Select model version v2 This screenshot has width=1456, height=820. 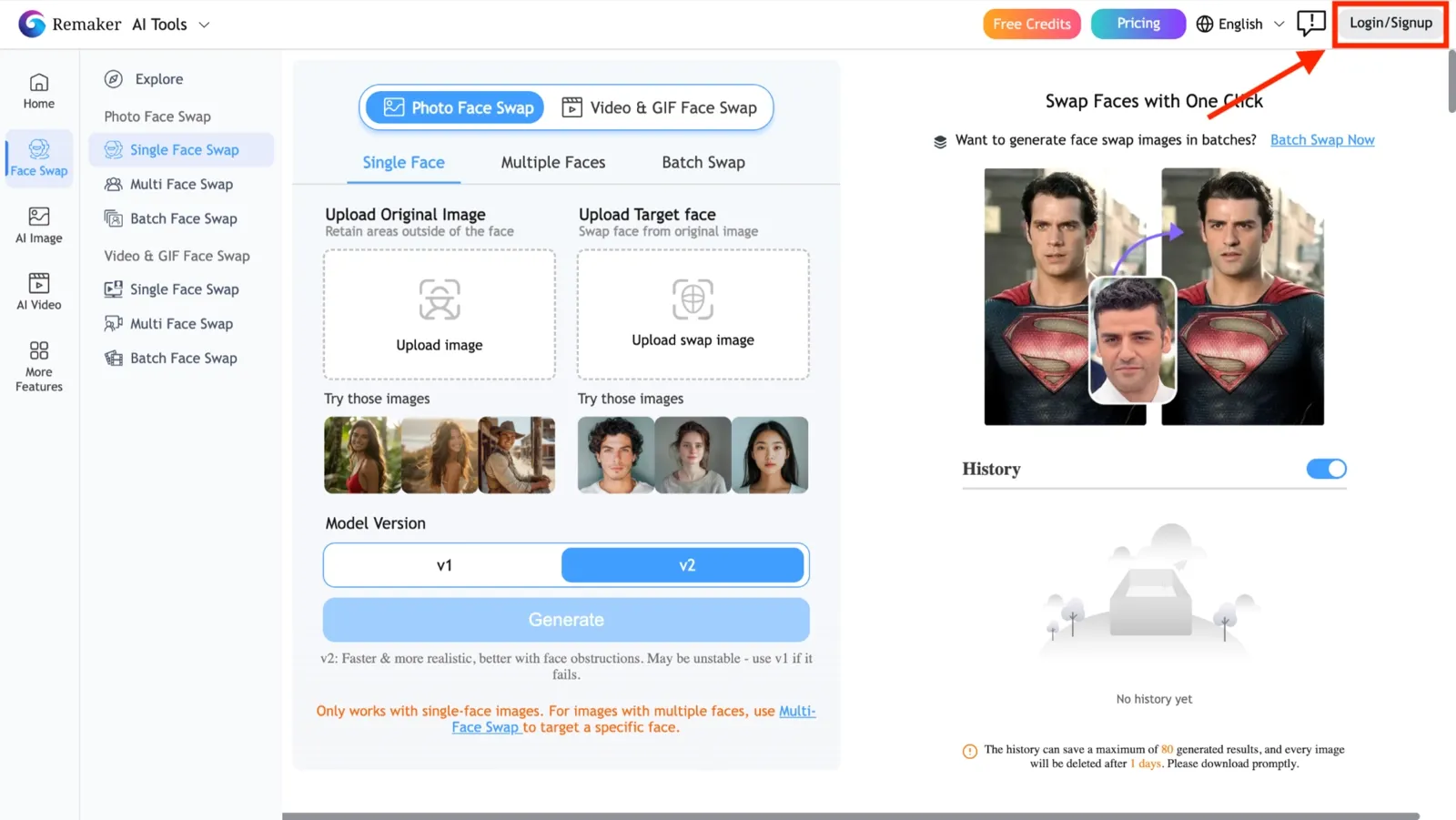[x=682, y=565]
